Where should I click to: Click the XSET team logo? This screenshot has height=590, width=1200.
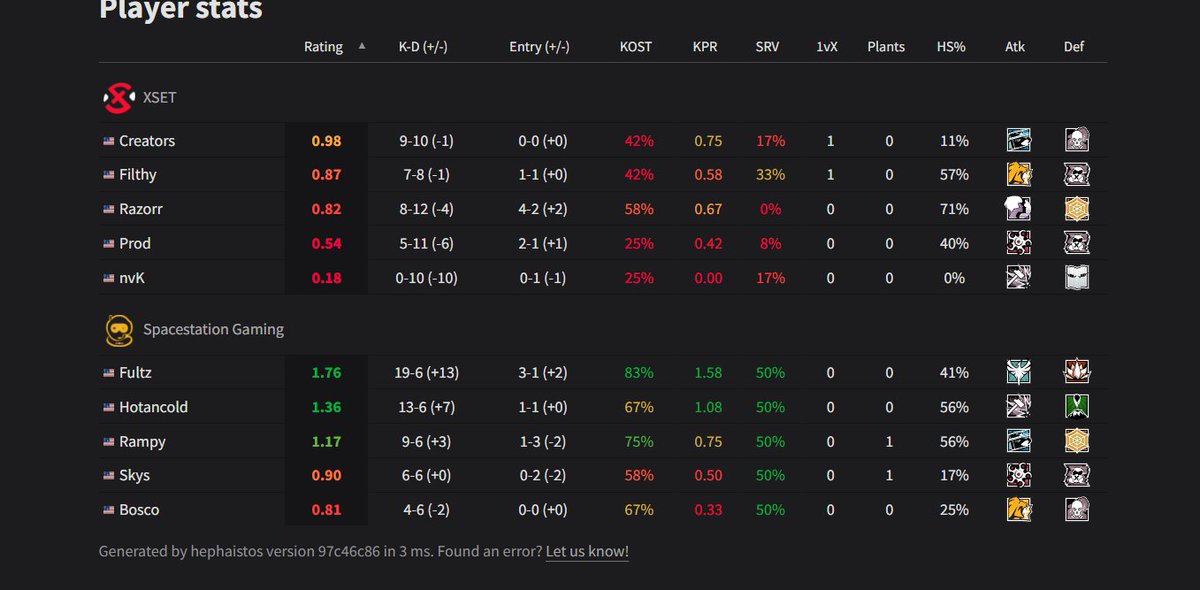coord(118,98)
